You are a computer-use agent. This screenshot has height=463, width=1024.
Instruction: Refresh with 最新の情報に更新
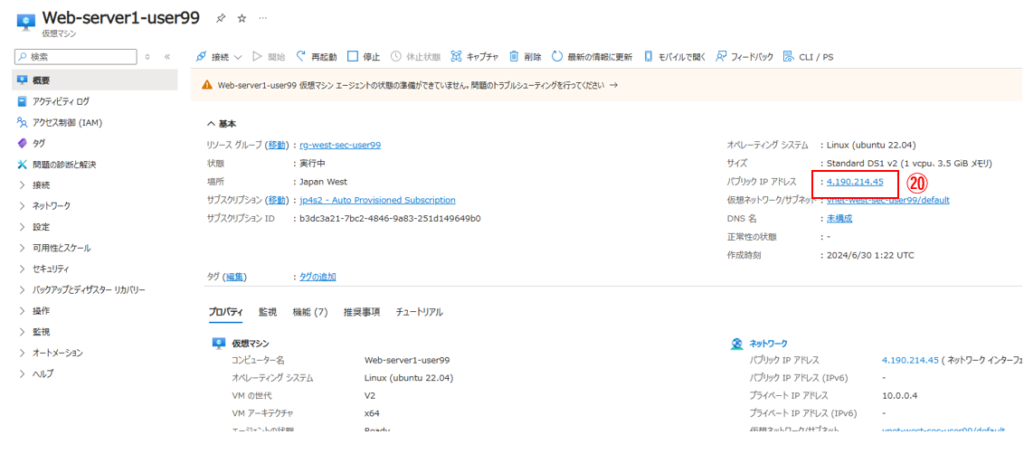[592, 57]
